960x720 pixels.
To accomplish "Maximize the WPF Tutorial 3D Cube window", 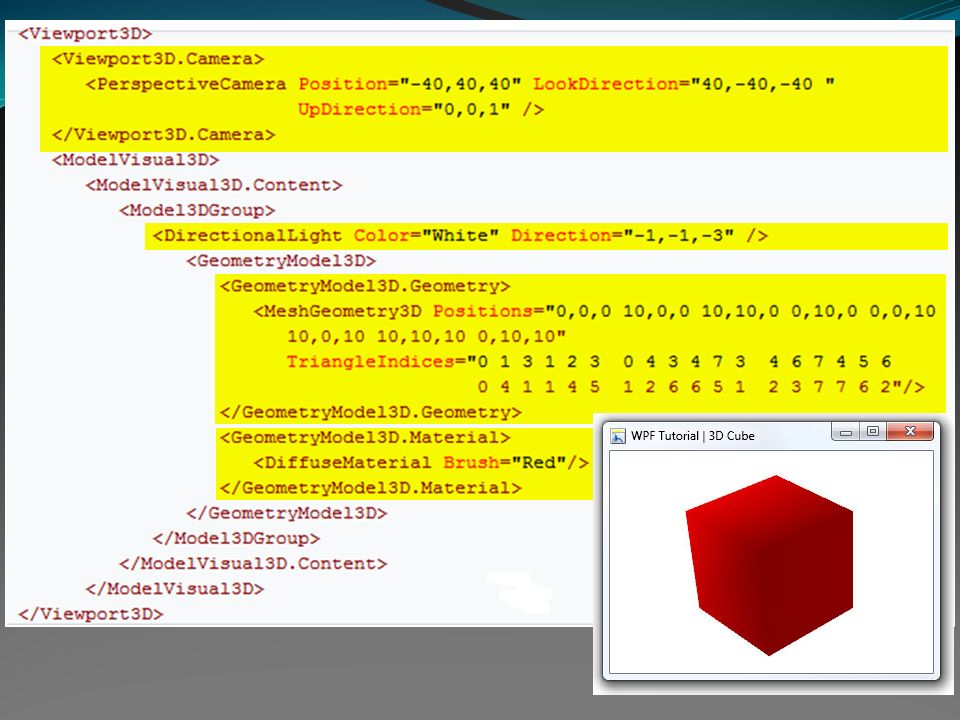I will (x=873, y=432).
